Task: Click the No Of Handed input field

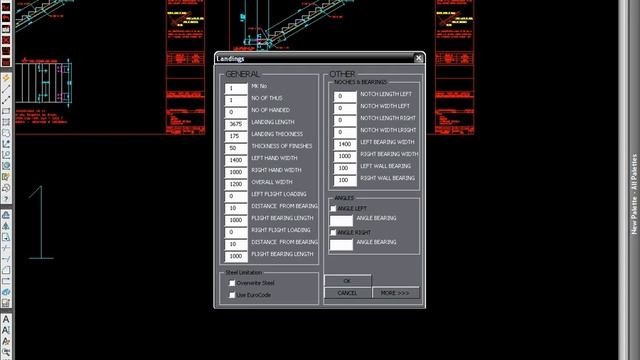Action: 236,112
